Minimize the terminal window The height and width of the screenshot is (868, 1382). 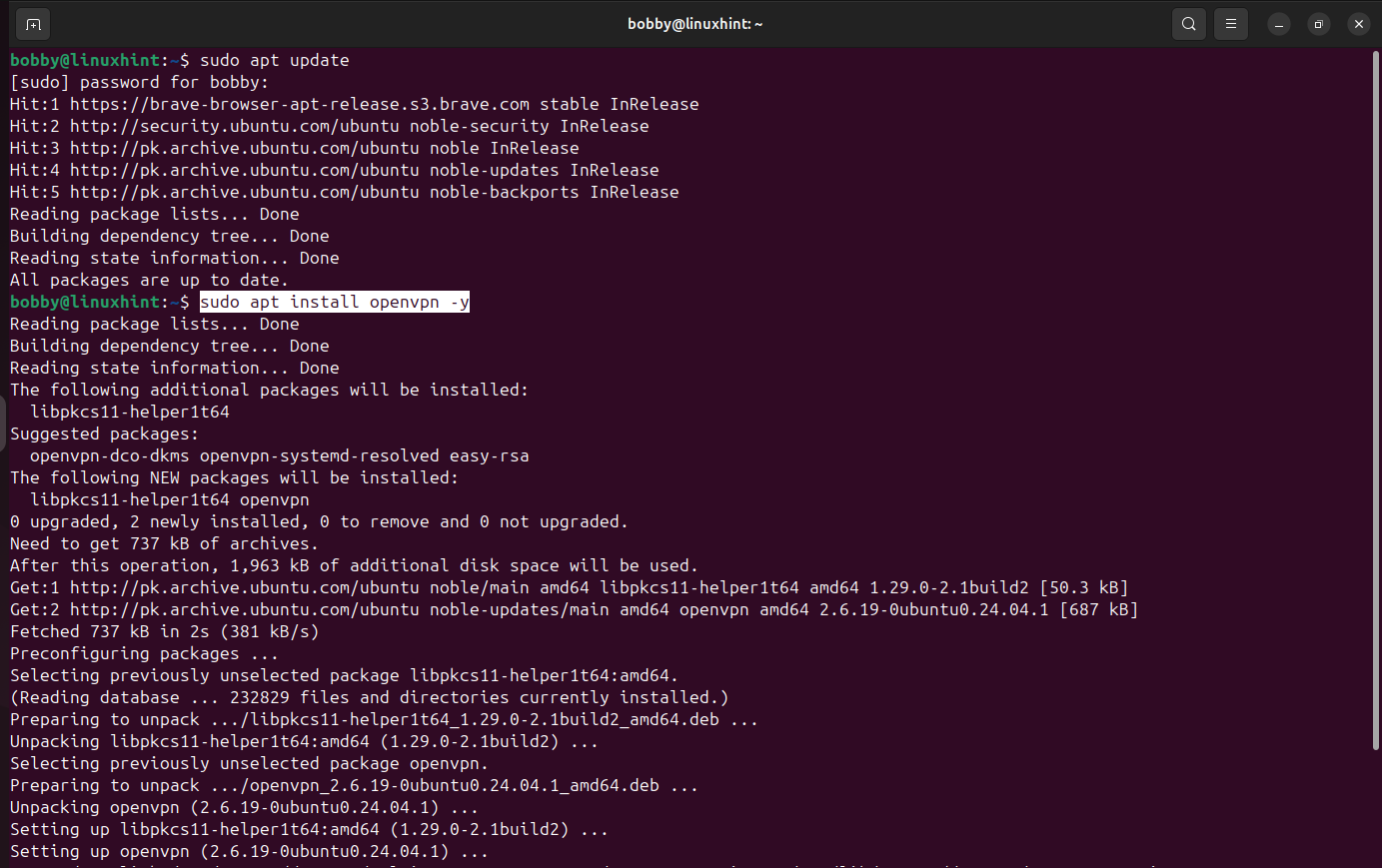pyautogui.click(x=1279, y=24)
